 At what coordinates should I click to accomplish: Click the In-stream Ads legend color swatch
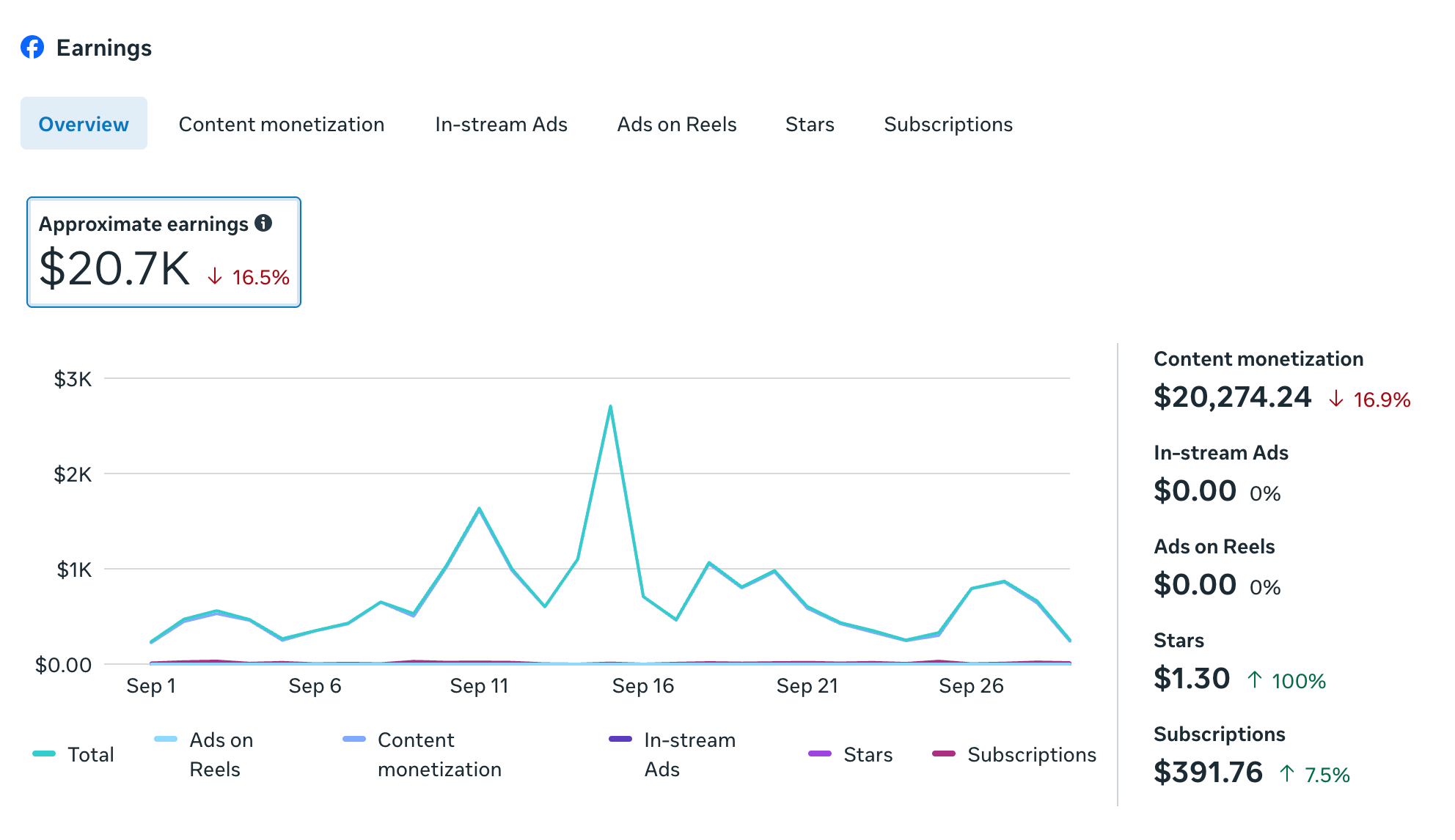[620, 739]
